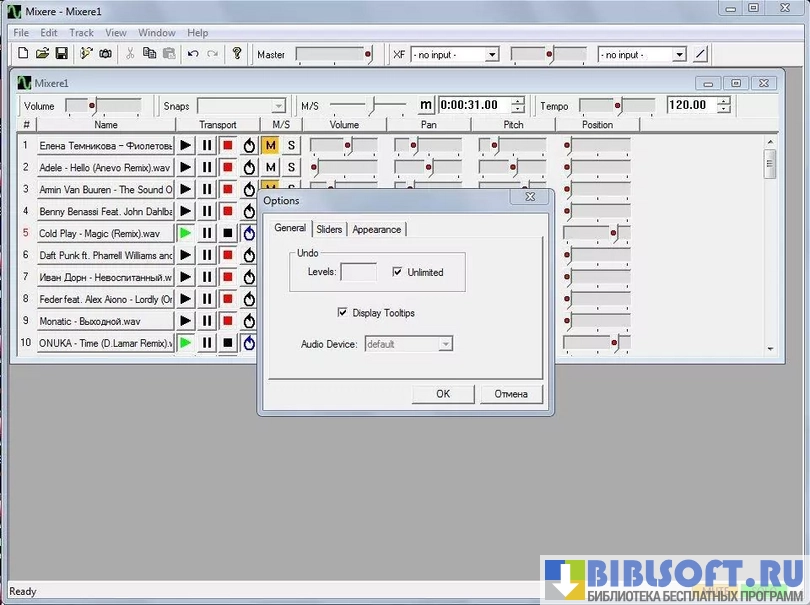Viewport: 810px width, 605px height.
Task: Click the question mark Help icon
Action: pyautogui.click(x=237, y=53)
